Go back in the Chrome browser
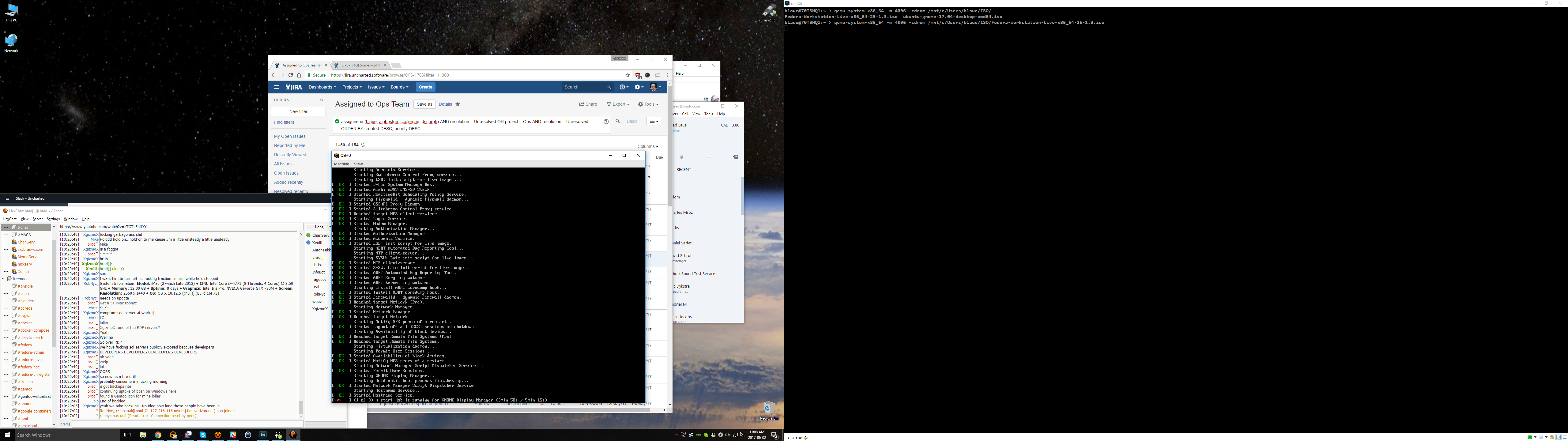Screen dimensions: 1568x441 274,75
